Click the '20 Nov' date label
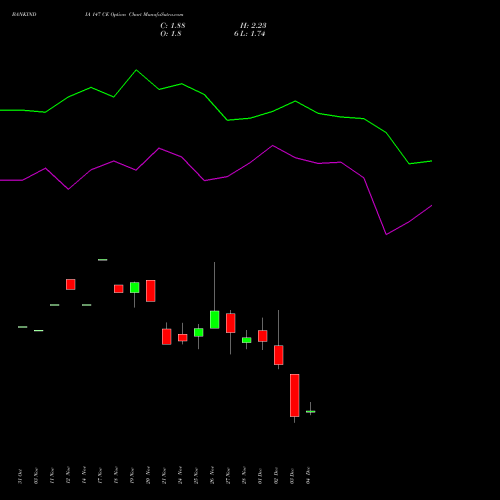Image resolution: width=500 pixels, height=500 pixels. pos(148,476)
